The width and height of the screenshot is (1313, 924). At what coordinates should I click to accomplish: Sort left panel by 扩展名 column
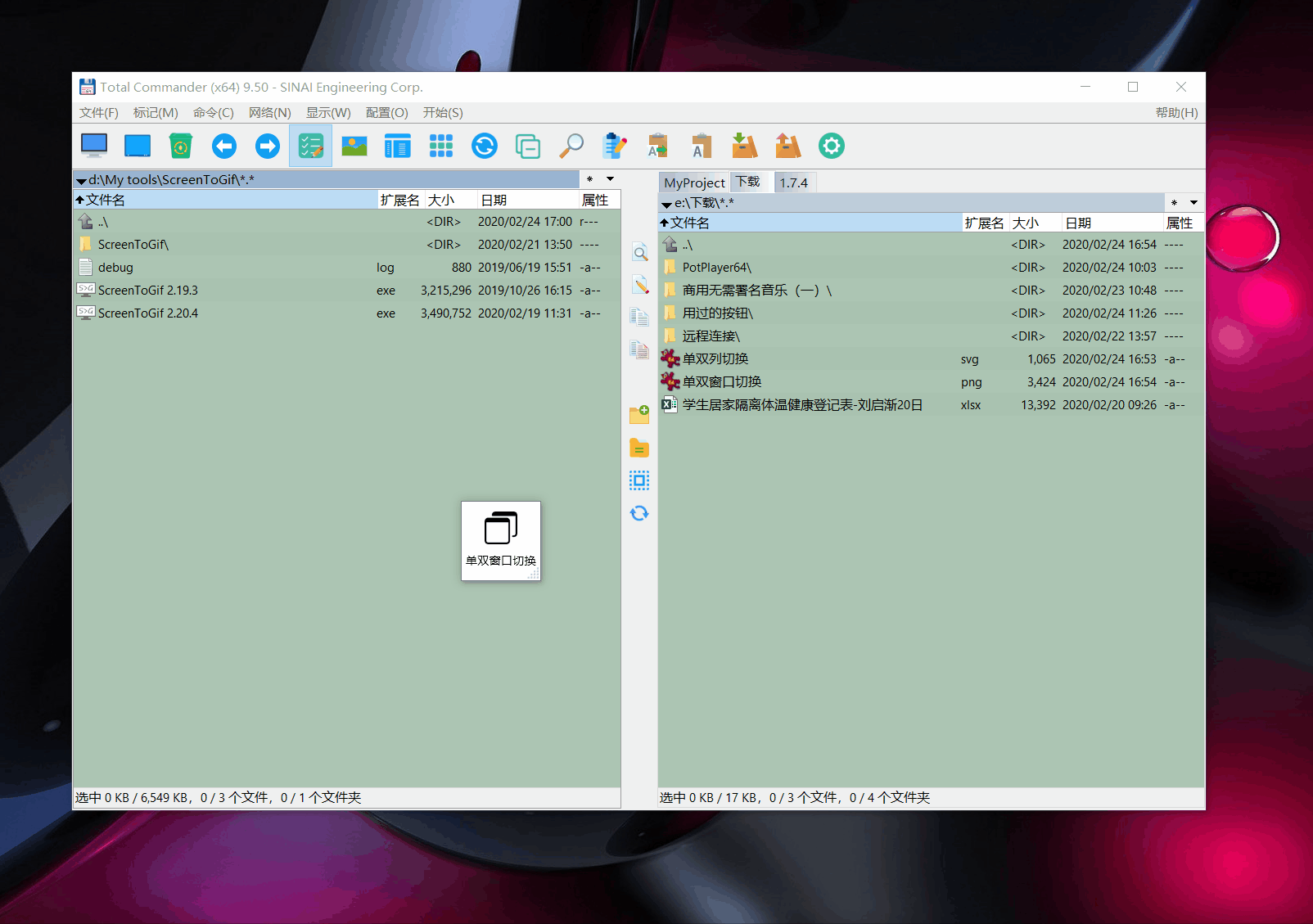click(400, 200)
